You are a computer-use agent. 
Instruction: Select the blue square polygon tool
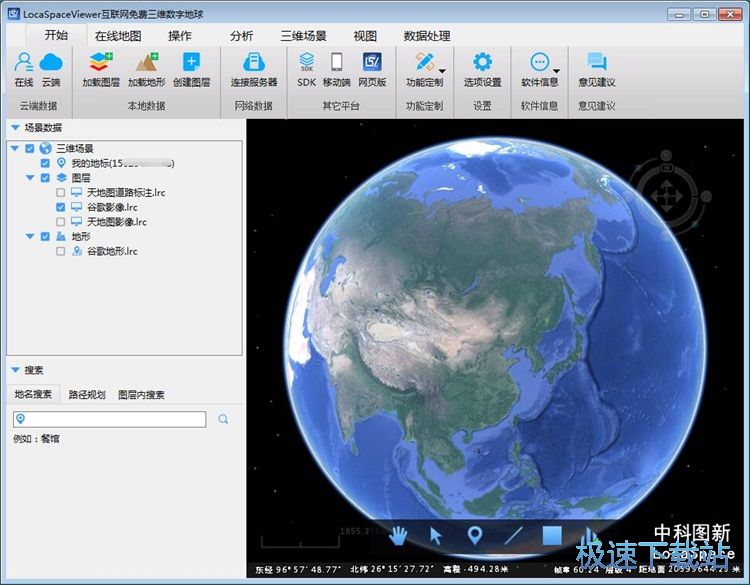tap(552, 536)
